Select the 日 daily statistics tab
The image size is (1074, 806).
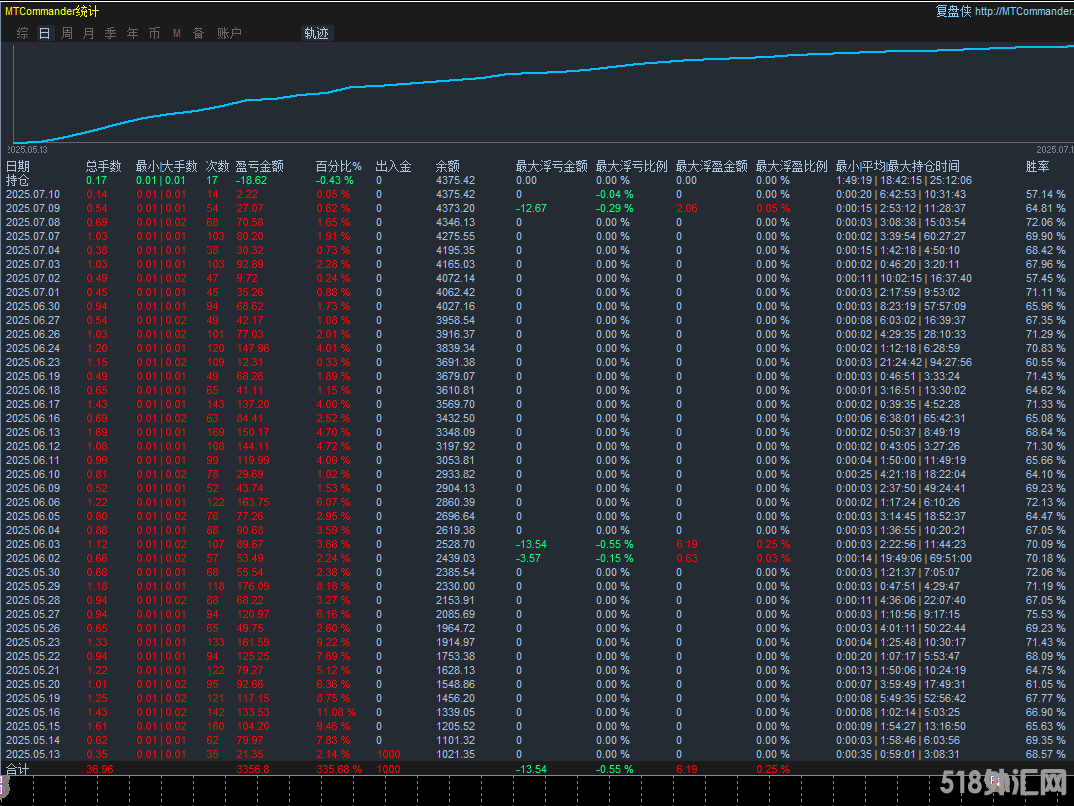click(44, 33)
